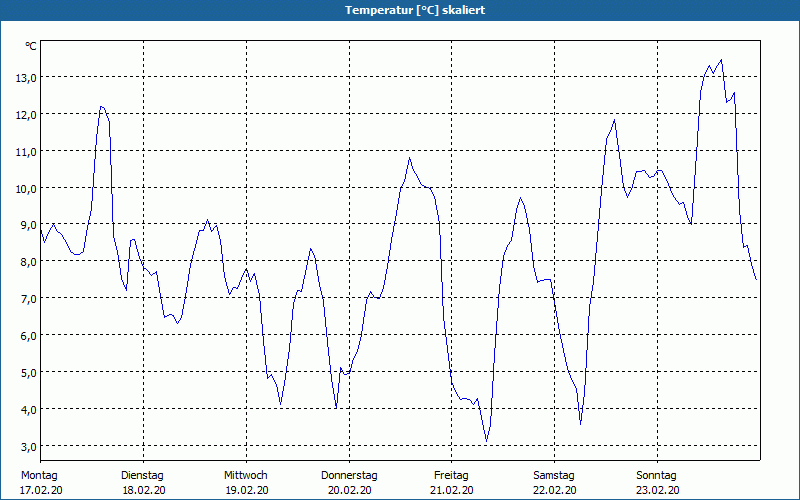The width and height of the screenshot is (800, 500).
Task: Click the °C unit label
Action: (31, 46)
